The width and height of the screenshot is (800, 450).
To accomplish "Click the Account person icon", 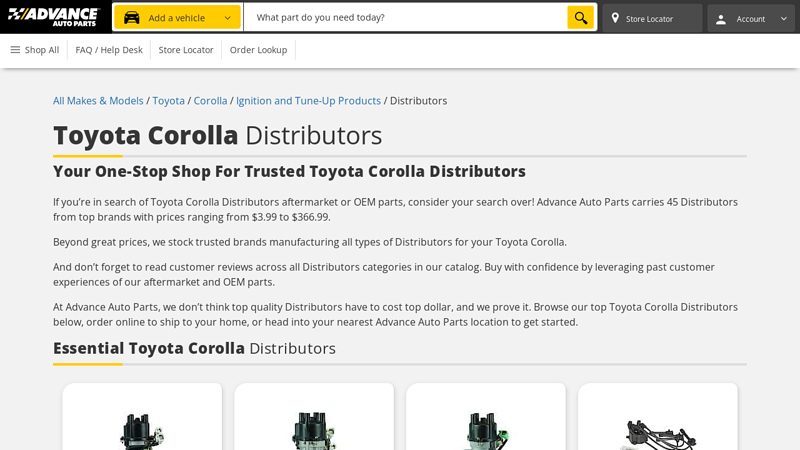I will click(x=721, y=19).
